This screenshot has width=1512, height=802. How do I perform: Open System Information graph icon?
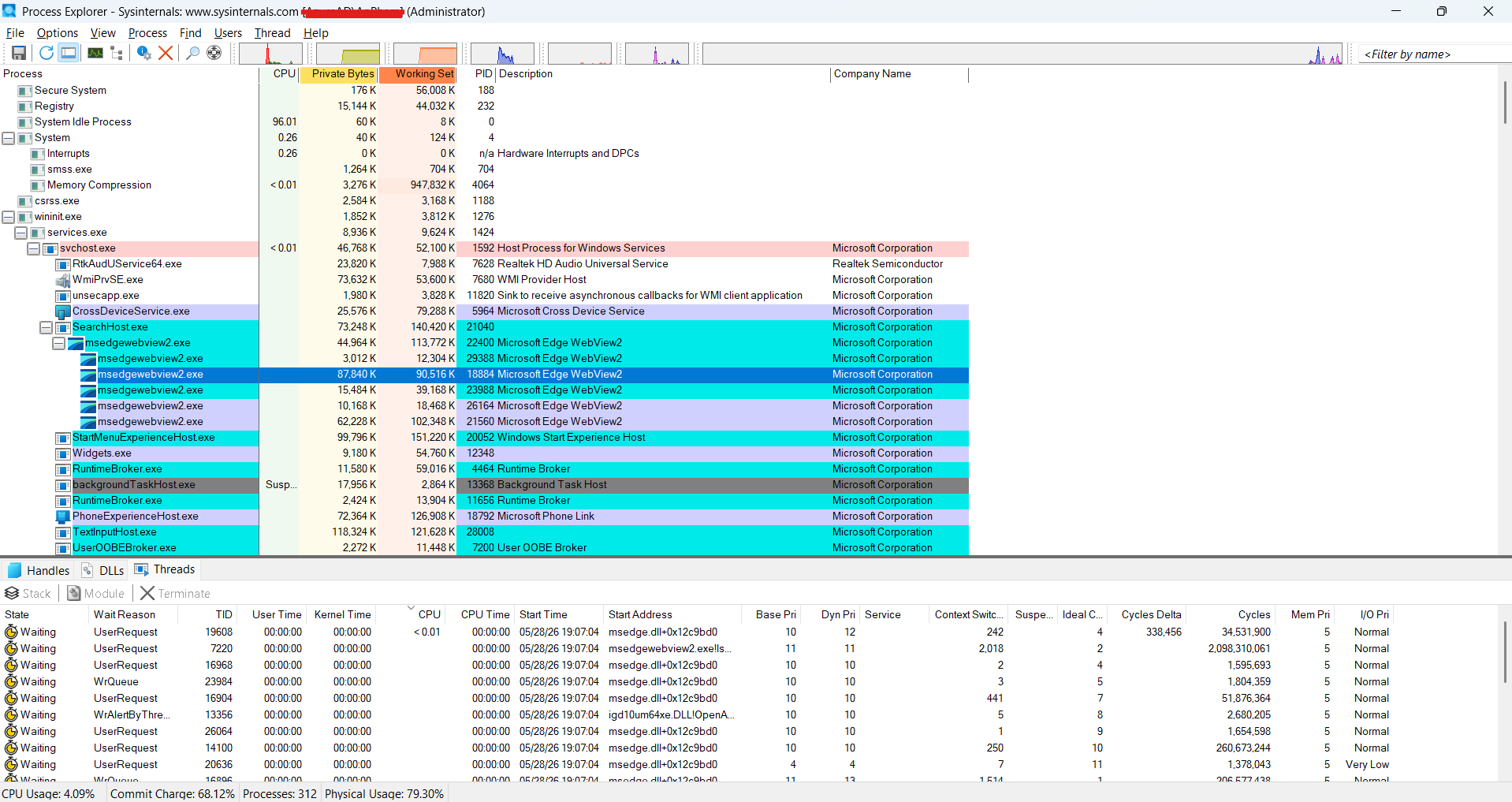tap(95, 53)
